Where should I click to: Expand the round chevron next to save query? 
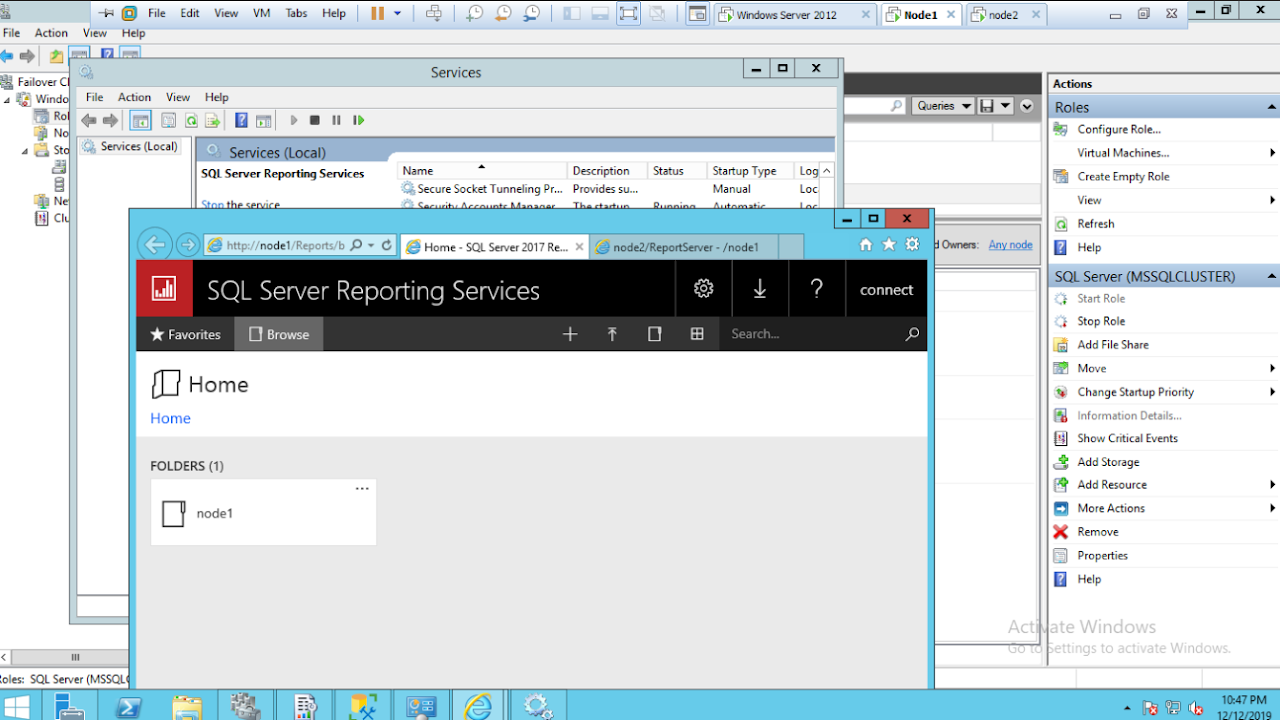click(1026, 106)
